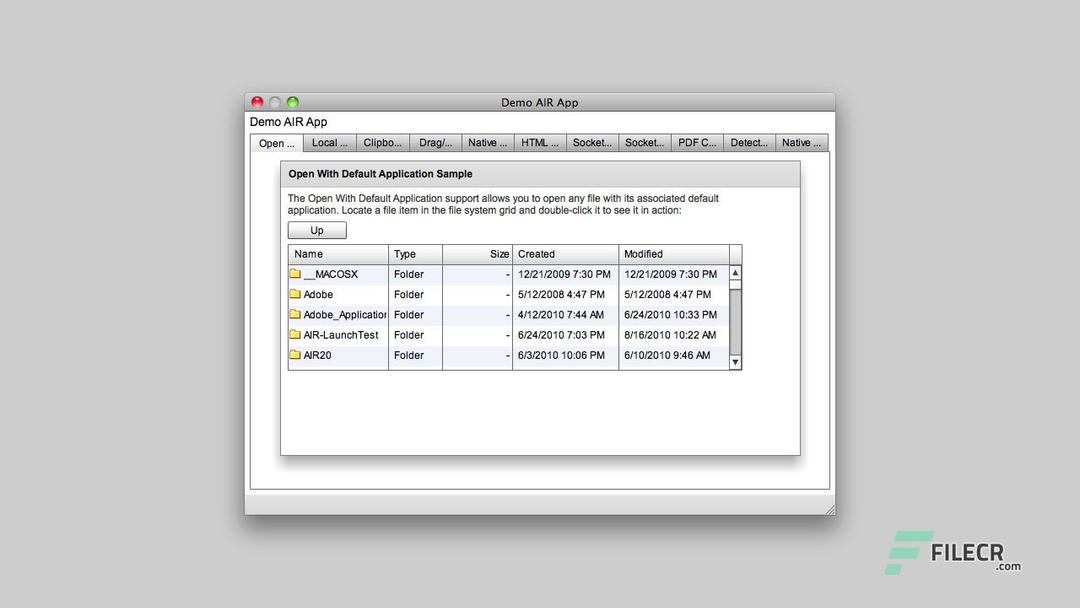Switch to the Local tab
This screenshot has width=1080, height=608.
[x=328, y=142]
